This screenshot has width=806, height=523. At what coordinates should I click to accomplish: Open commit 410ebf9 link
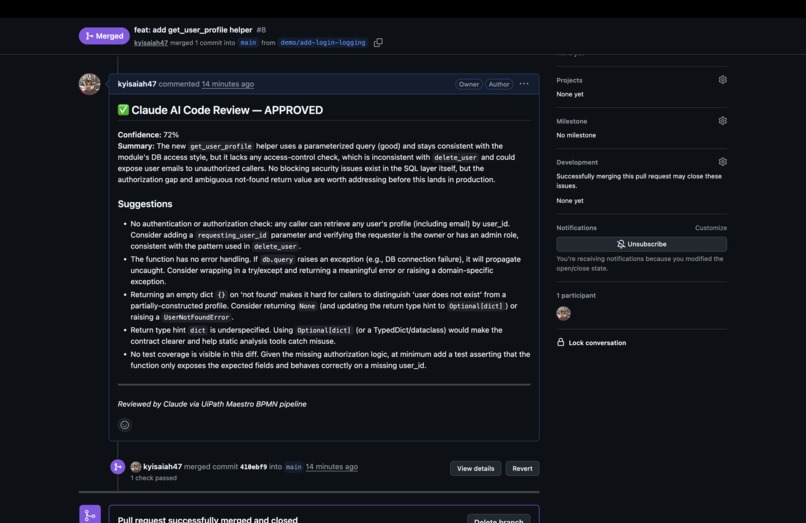coord(253,467)
